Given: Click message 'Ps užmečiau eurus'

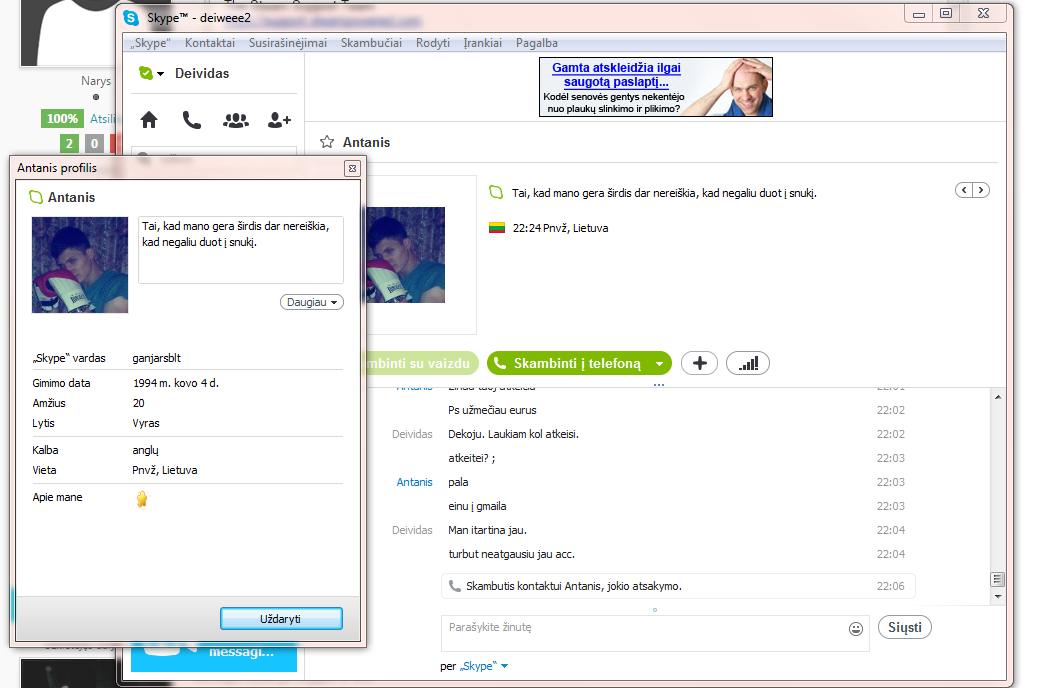Looking at the screenshot, I should pos(492,410).
